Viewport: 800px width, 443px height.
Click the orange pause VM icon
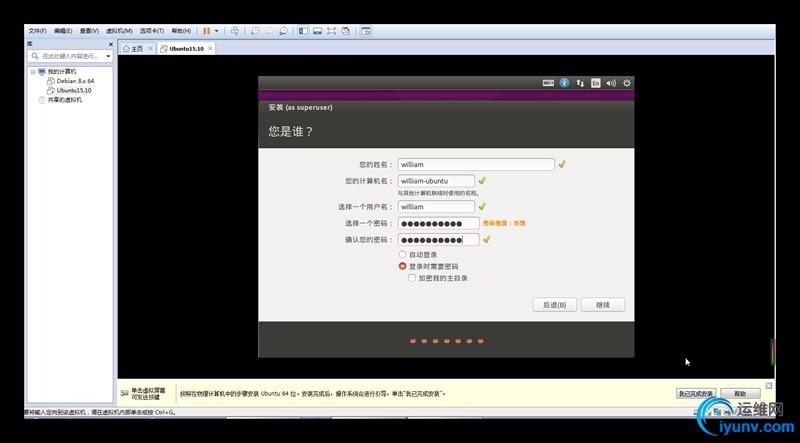[x=207, y=31]
